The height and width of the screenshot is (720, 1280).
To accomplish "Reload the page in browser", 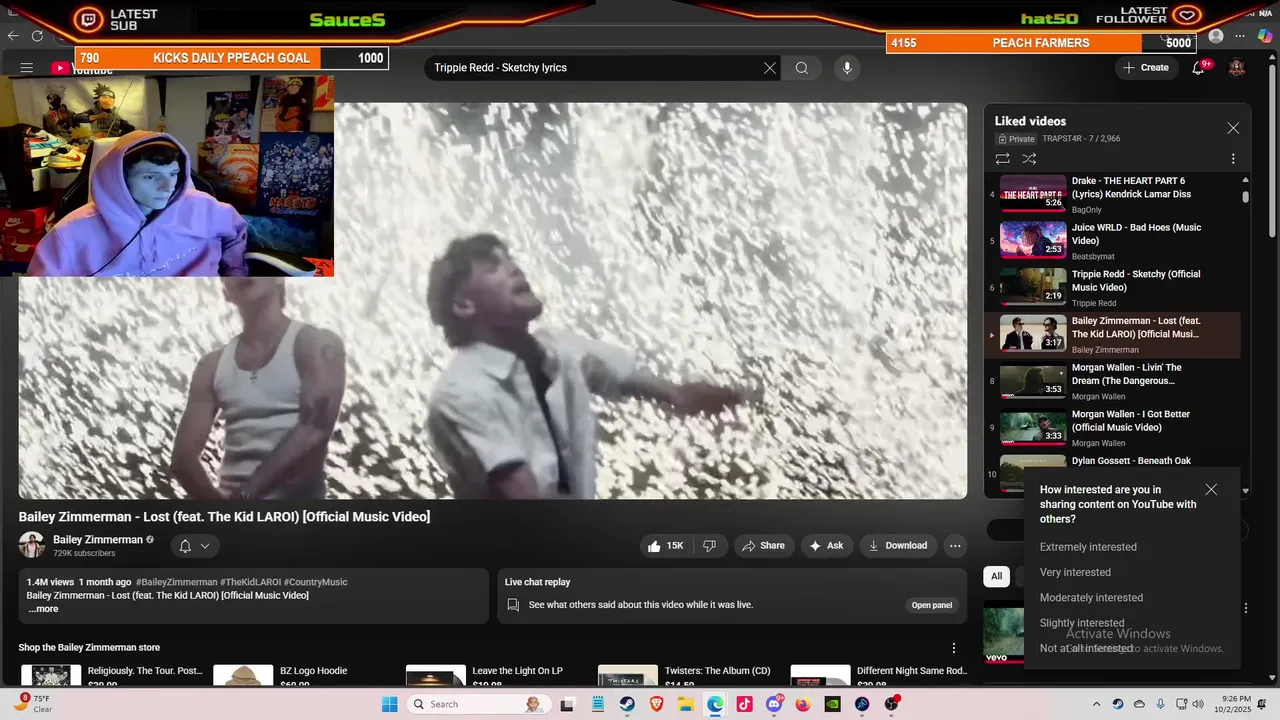I will pos(37,36).
